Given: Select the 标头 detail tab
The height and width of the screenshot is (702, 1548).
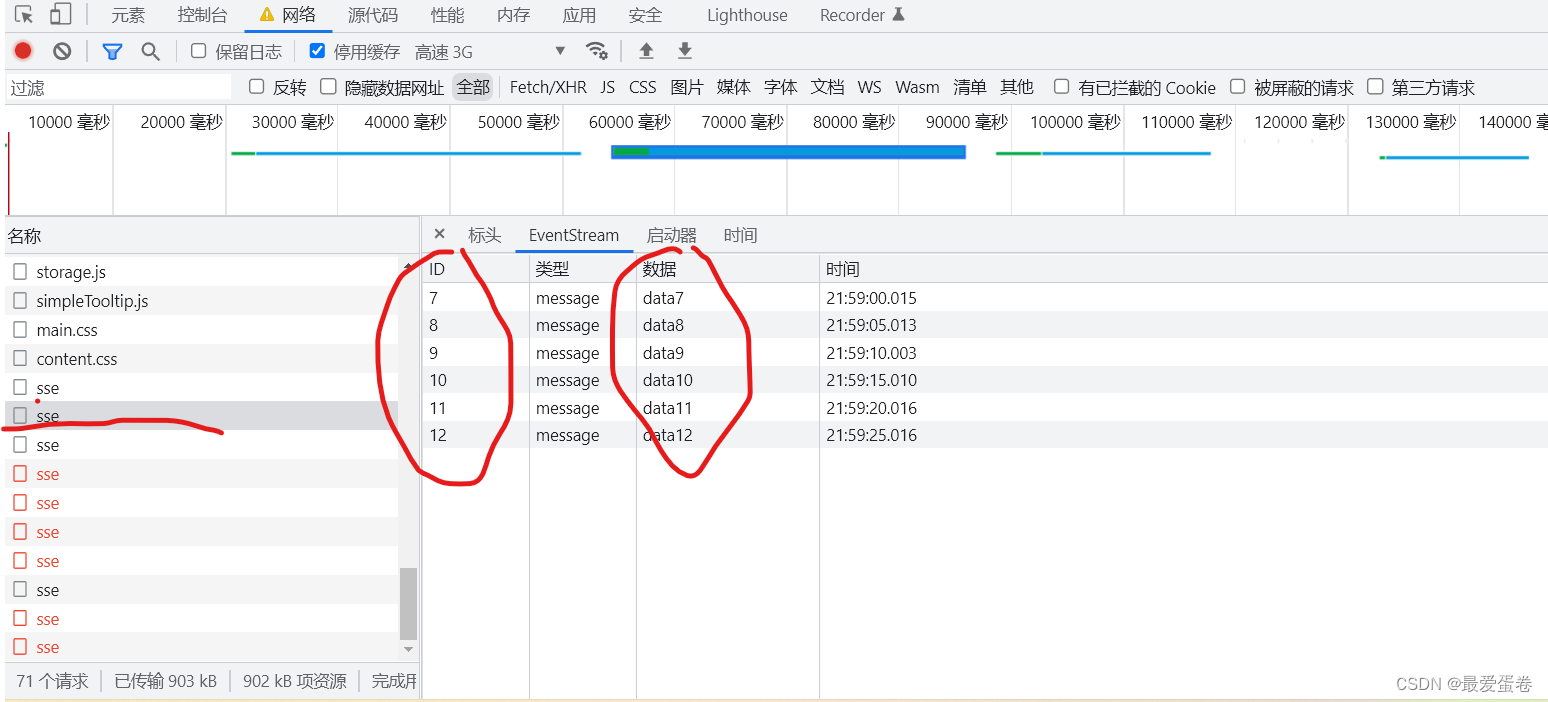Looking at the screenshot, I should [x=484, y=235].
